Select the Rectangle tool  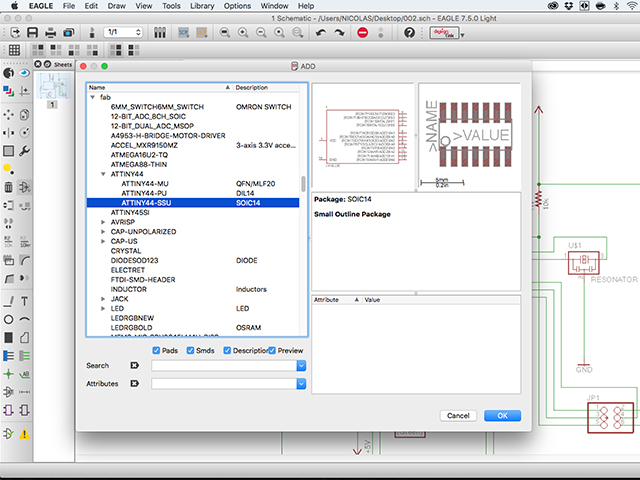coord(8,338)
